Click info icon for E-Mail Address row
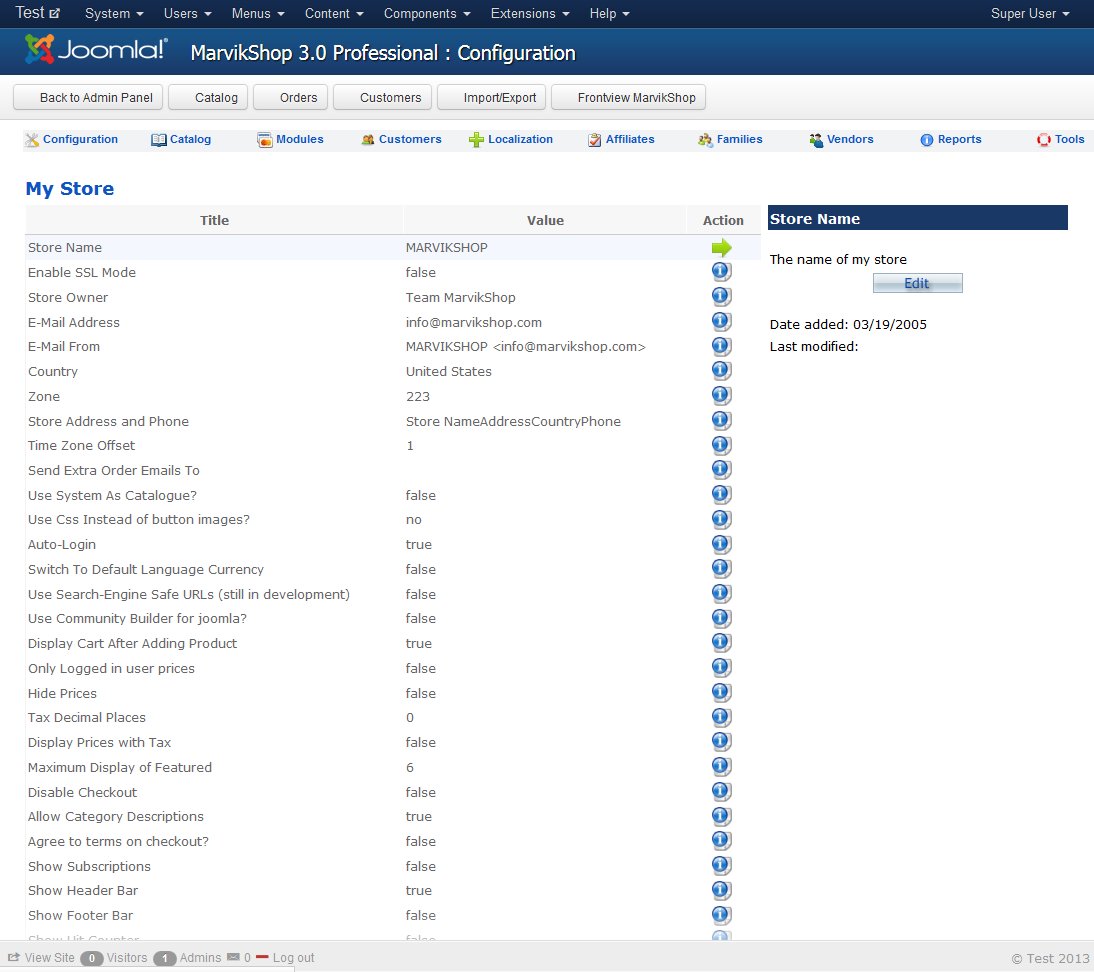This screenshot has height=972, width=1094. (x=721, y=322)
